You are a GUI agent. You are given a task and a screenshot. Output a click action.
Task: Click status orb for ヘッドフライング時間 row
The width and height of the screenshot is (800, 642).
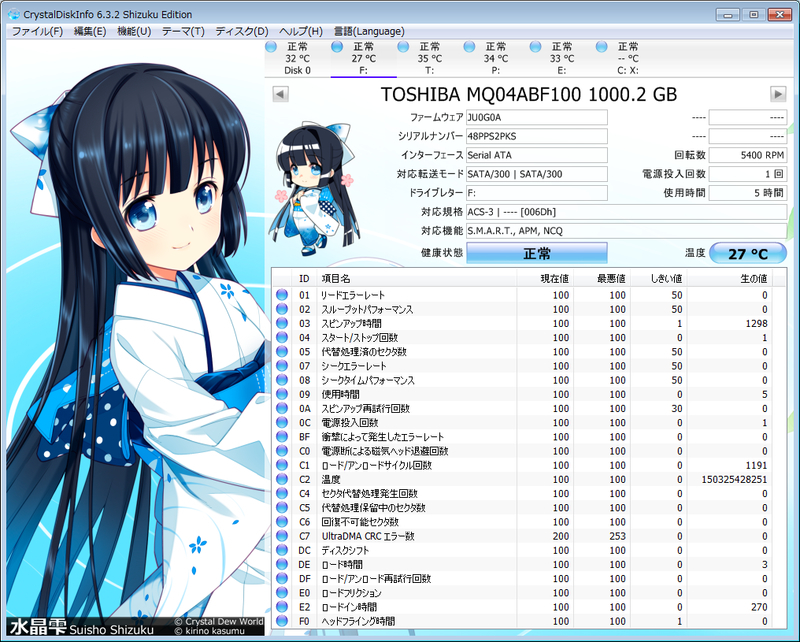(282, 621)
